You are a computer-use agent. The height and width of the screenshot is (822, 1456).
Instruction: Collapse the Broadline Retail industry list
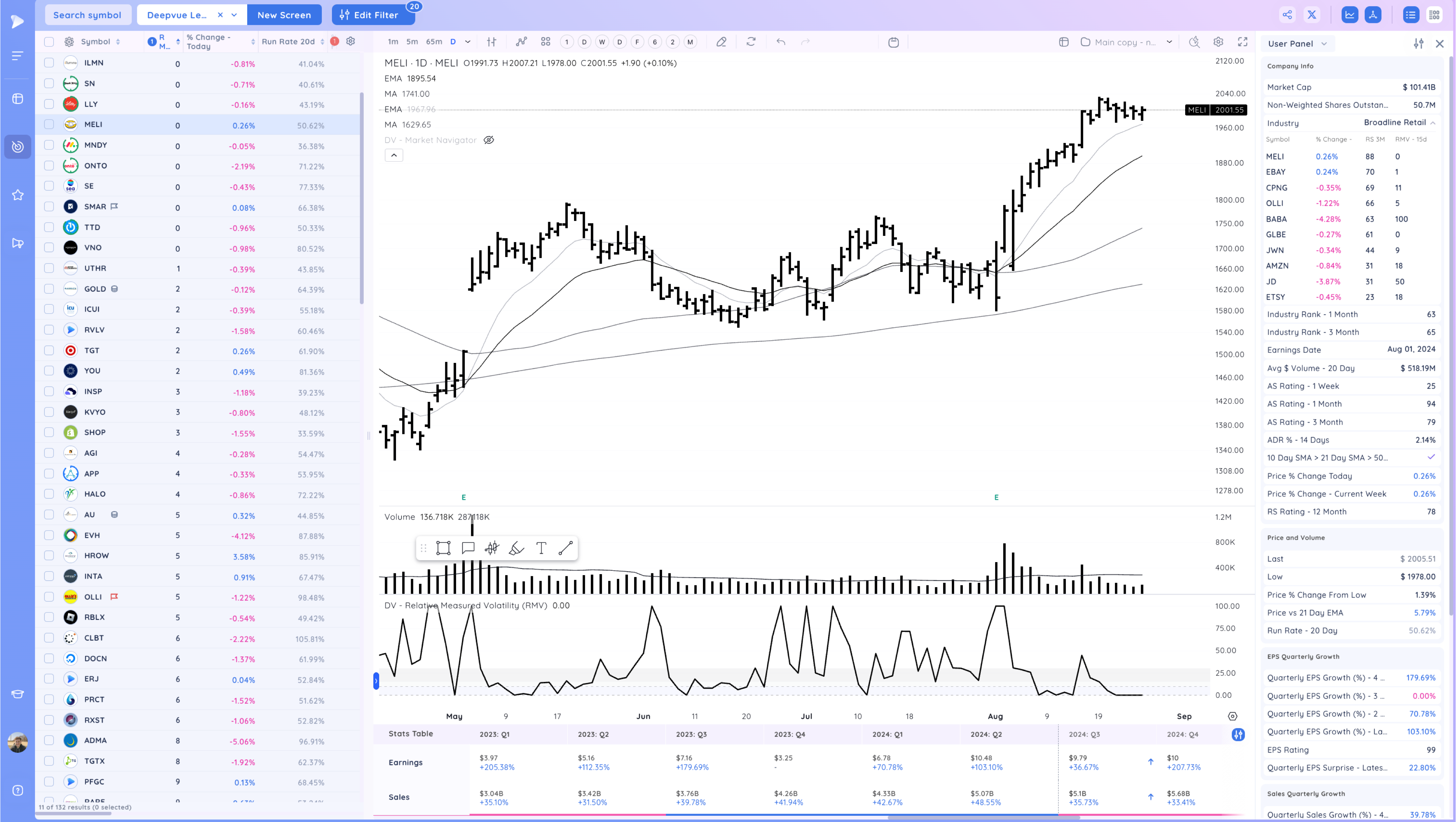tap(1432, 123)
